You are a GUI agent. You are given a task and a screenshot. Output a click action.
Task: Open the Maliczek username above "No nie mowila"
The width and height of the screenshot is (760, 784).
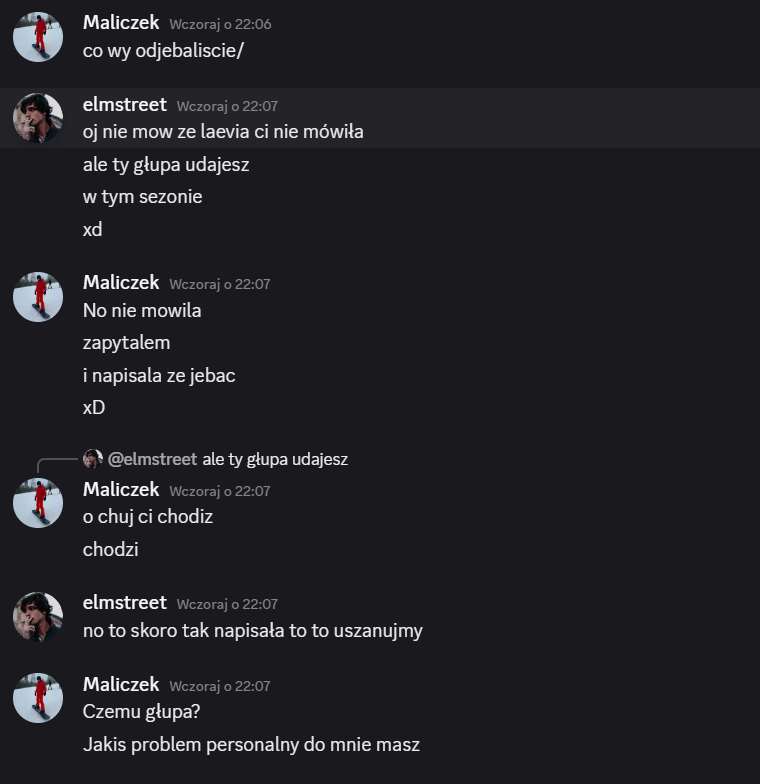tap(121, 283)
